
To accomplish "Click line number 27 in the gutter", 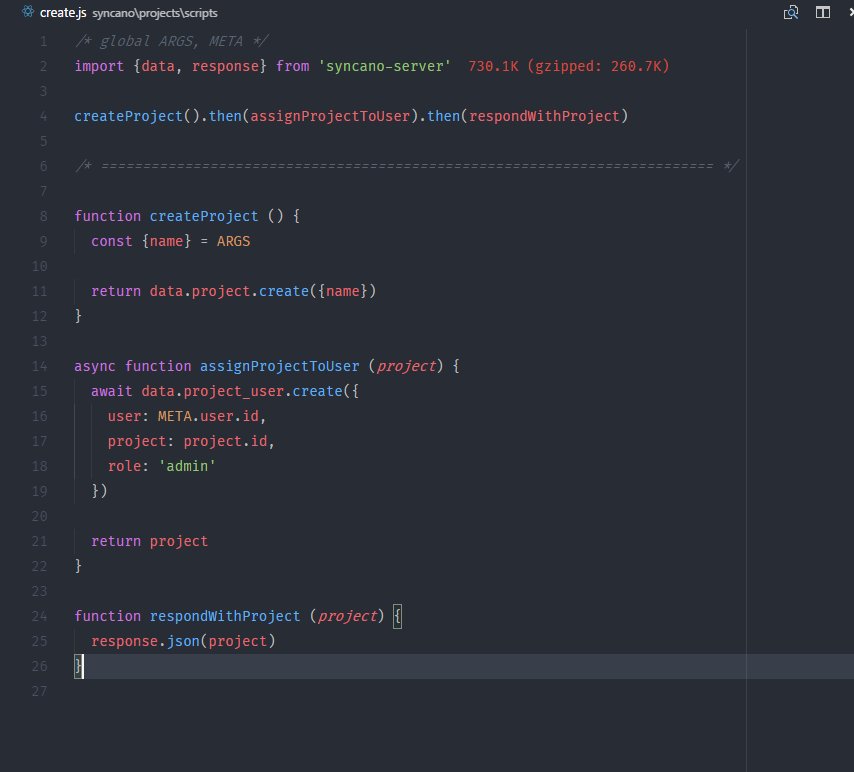I will (x=40, y=691).
